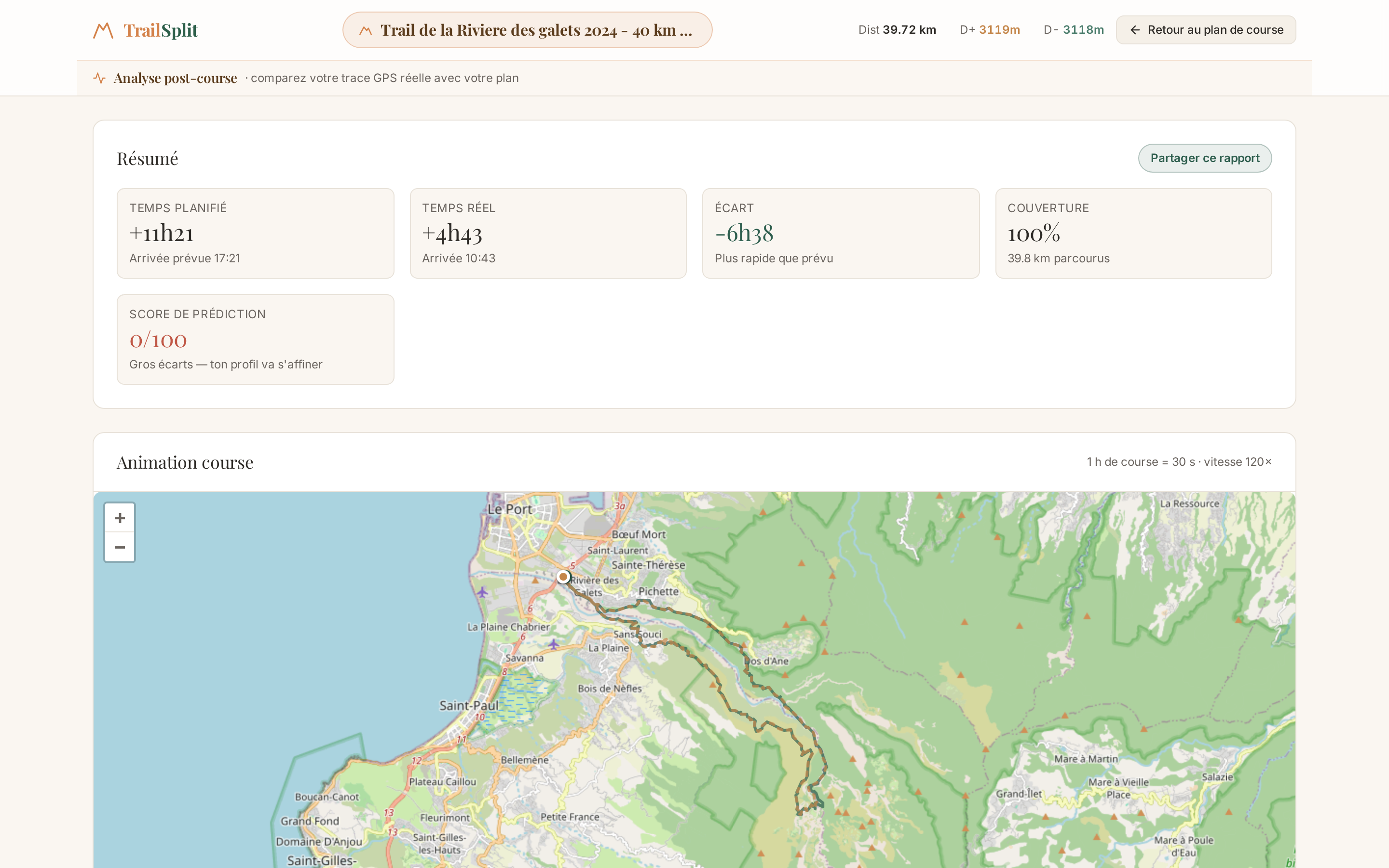Click the back arrow icon in Retour button
Screen dimensions: 1389x868
coord(1135,30)
